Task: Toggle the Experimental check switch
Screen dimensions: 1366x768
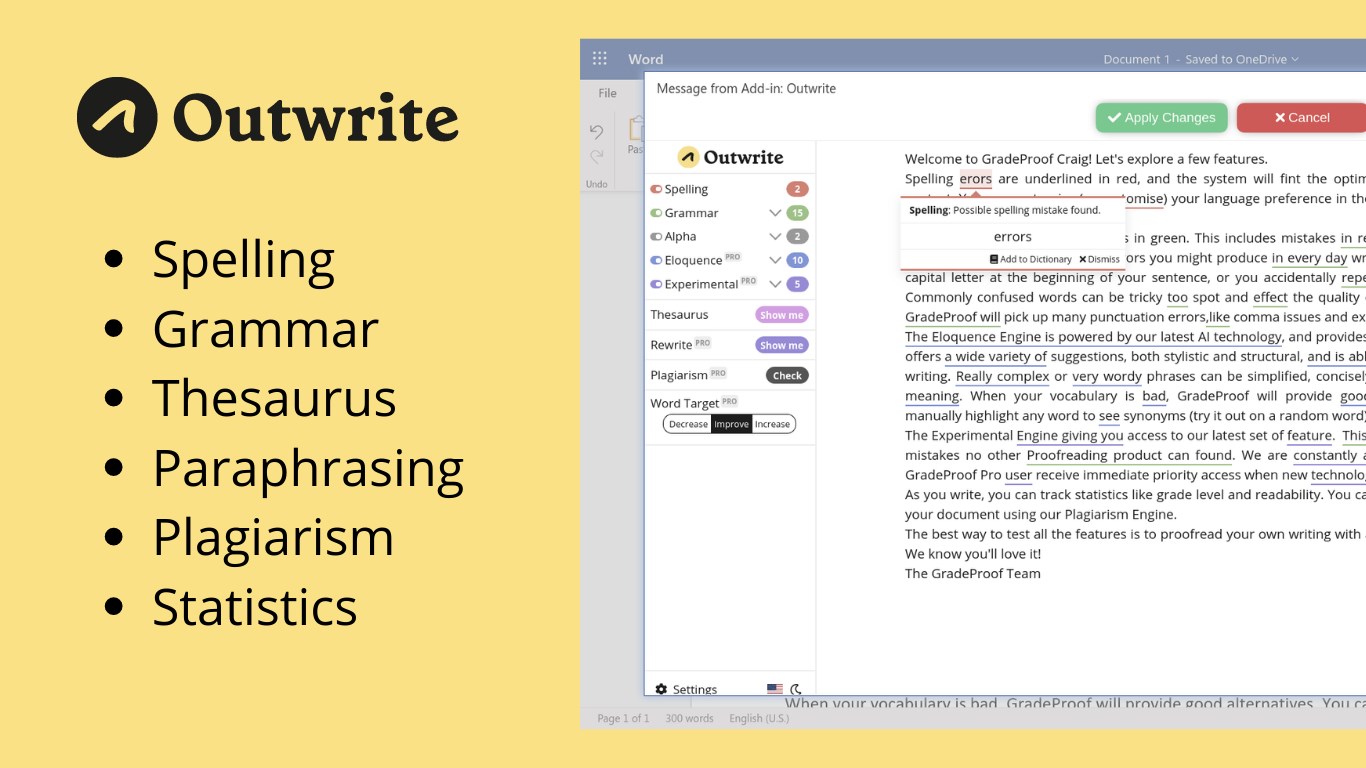Action: click(x=656, y=284)
